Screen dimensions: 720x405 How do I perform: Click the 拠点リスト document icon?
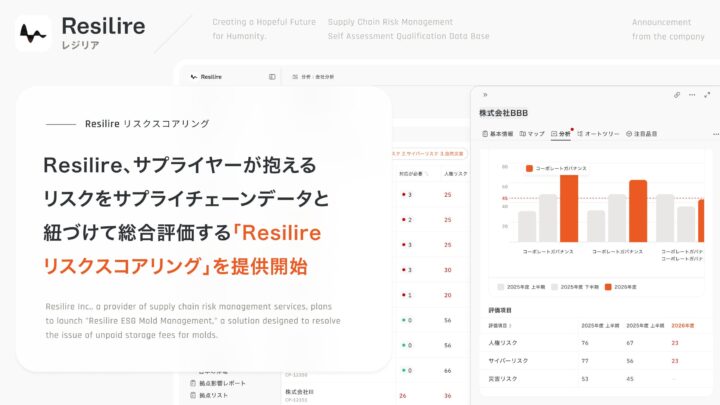(x=193, y=395)
